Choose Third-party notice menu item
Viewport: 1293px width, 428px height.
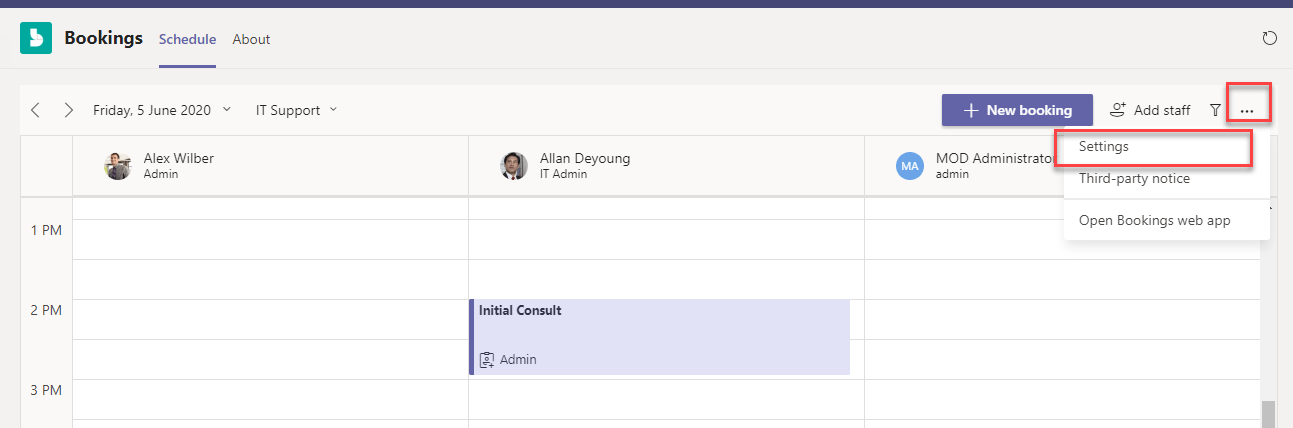(x=1134, y=179)
